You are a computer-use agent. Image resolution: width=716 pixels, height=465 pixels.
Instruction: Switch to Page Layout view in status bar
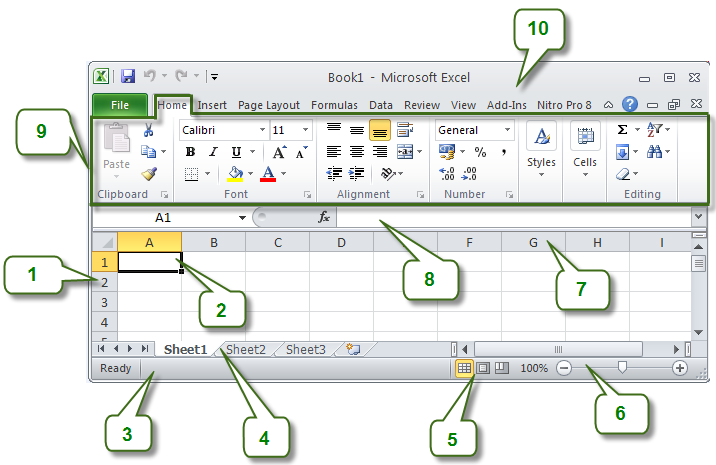[483, 368]
